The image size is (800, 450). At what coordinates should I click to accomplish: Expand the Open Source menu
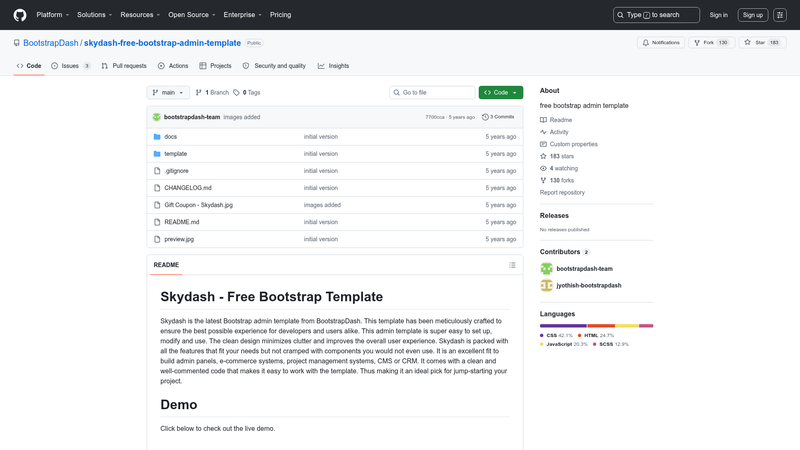click(x=191, y=15)
